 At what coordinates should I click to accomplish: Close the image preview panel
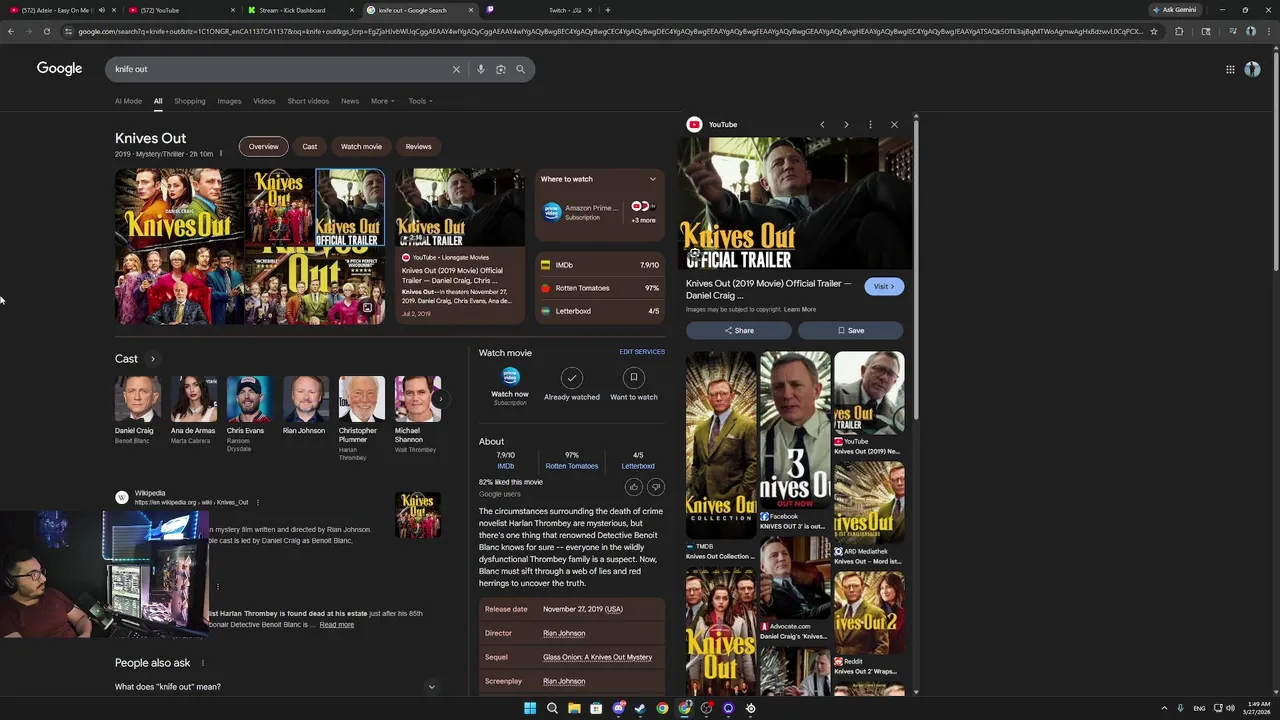coord(894,125)
